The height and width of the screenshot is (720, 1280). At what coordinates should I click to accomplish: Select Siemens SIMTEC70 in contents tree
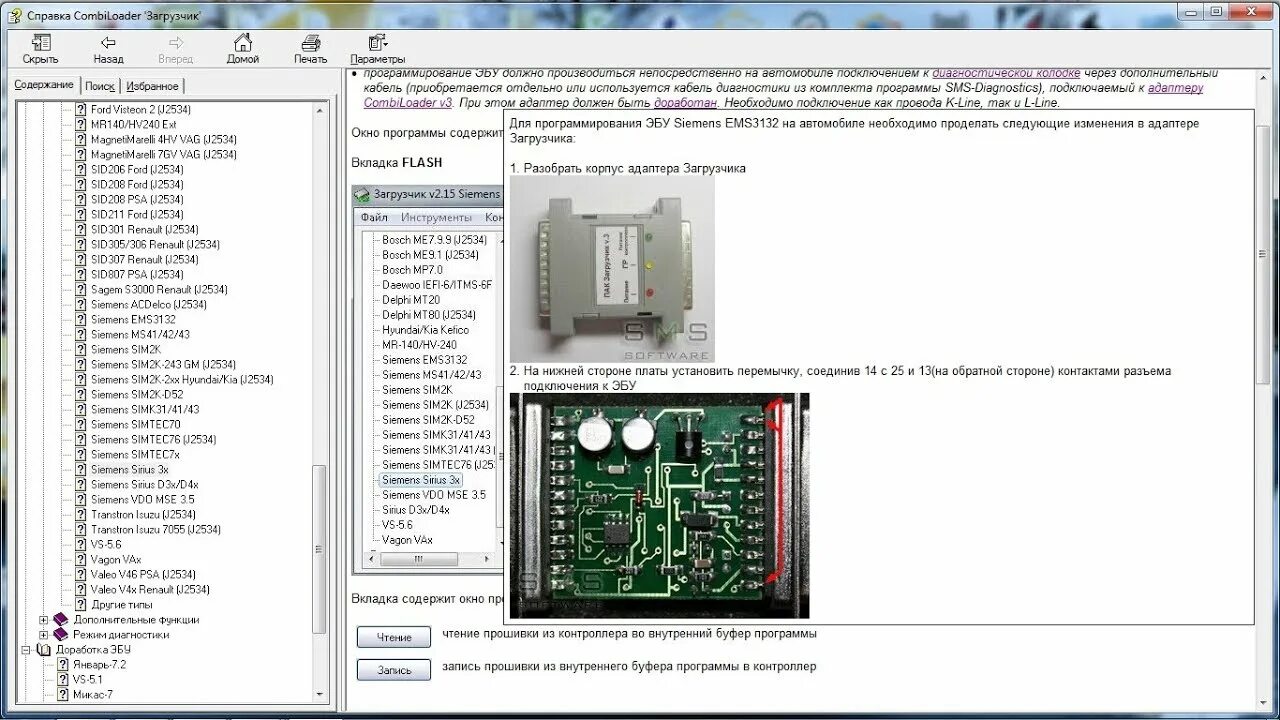pyautogui.click(x=135, y=424)
